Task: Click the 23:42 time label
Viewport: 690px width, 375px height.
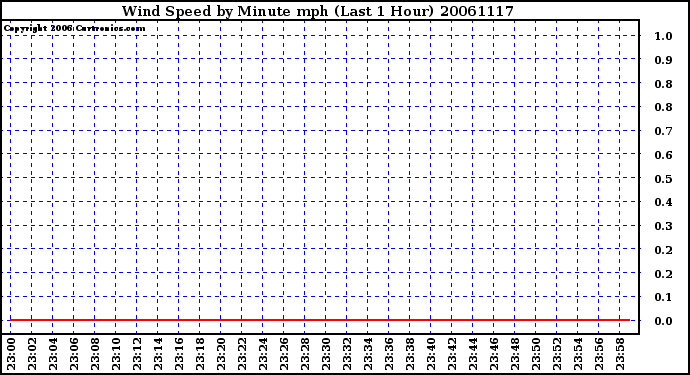Action: [x=452, y=354]
